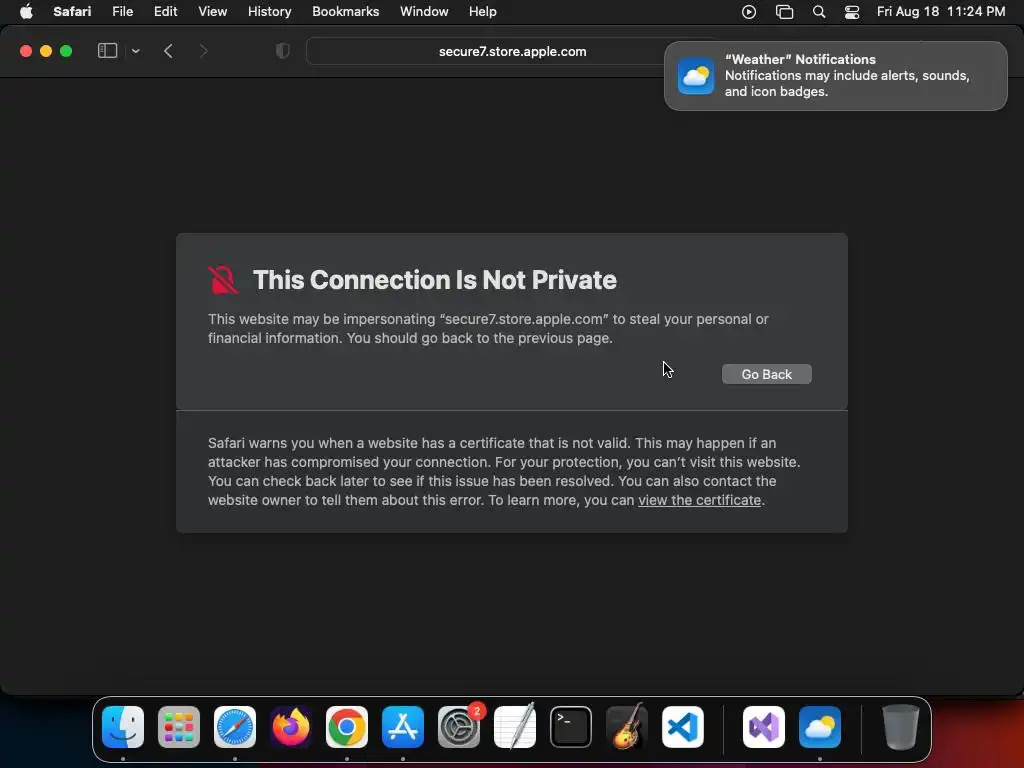Open Safari from the Dock
The width and height of the screenshot is (1024, 768).
[x=235, y=726]
